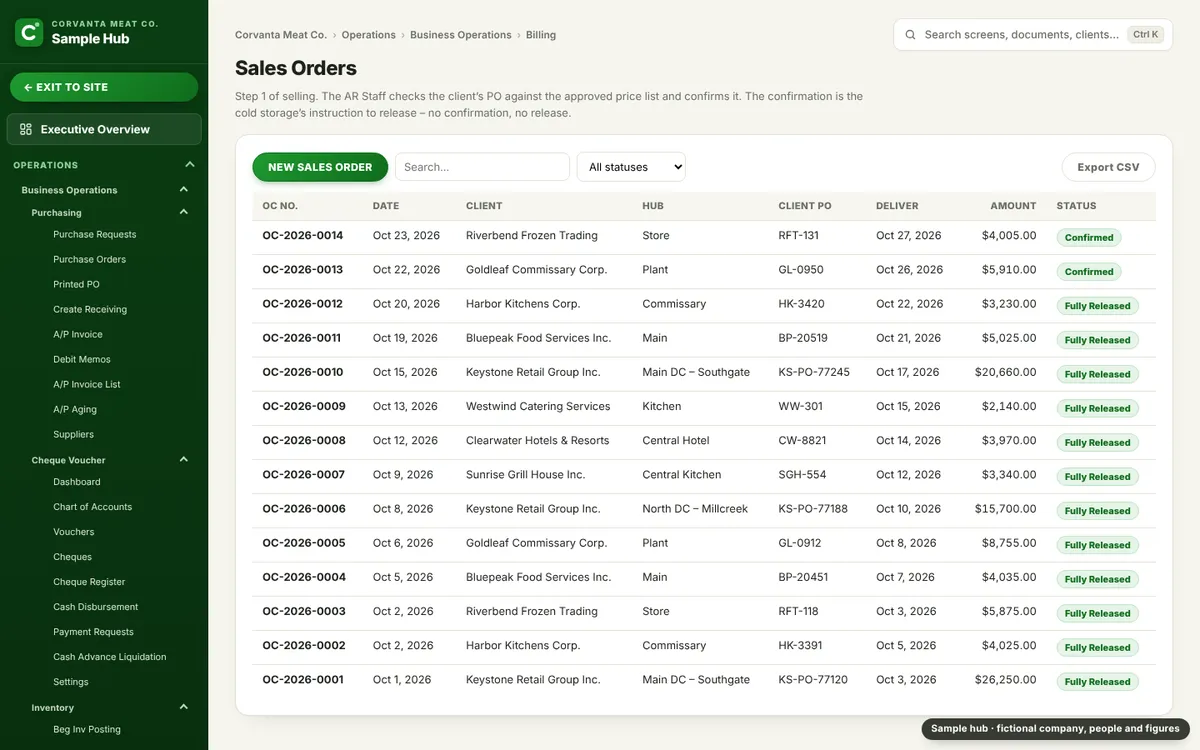Open Executive Overview page
This screenshot has width=1200, height=750.
tap(104, 129)
